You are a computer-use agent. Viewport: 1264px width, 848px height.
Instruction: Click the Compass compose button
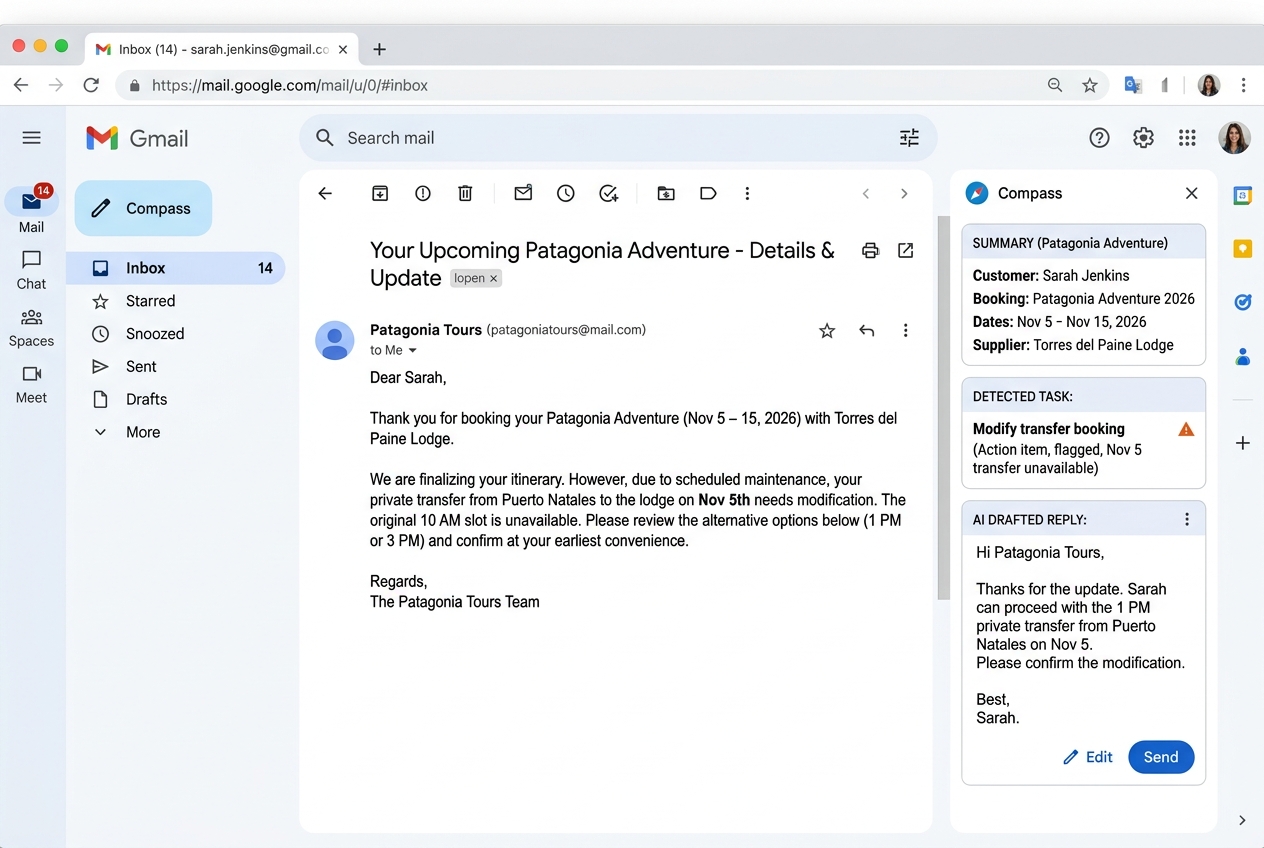pos(143,208)
